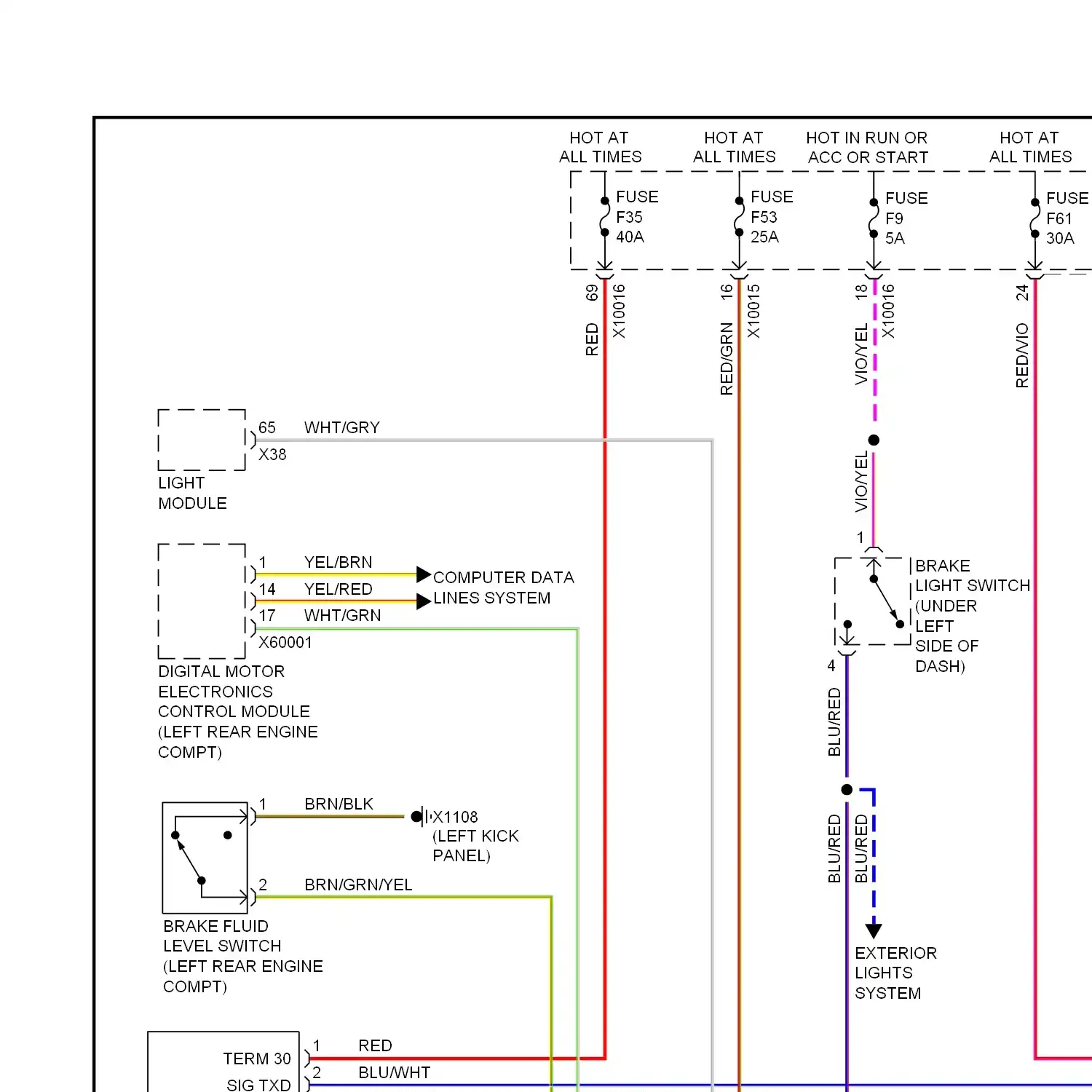Screen dimensions: 1092x1092
Task: Click the vertical RED/VIO wire label
Action: 1022,355
